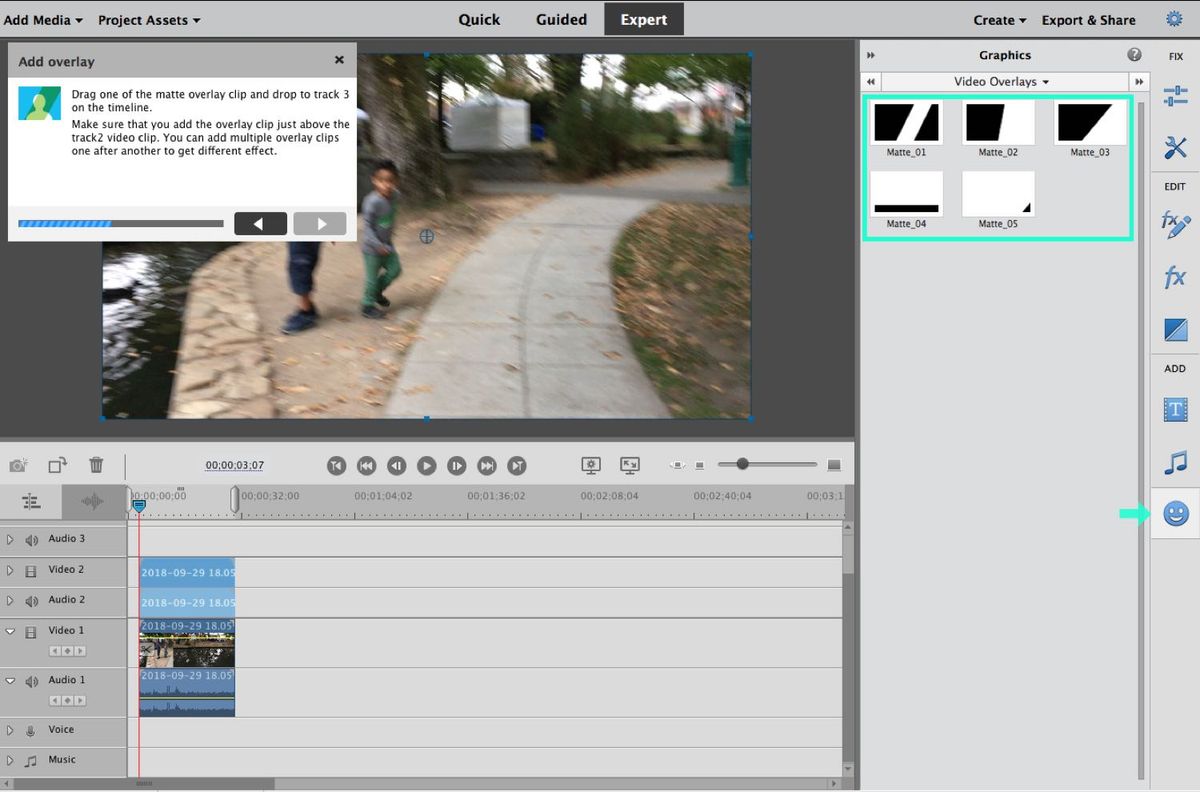Open the Adjust panel under FIX

coord(1174,96)
